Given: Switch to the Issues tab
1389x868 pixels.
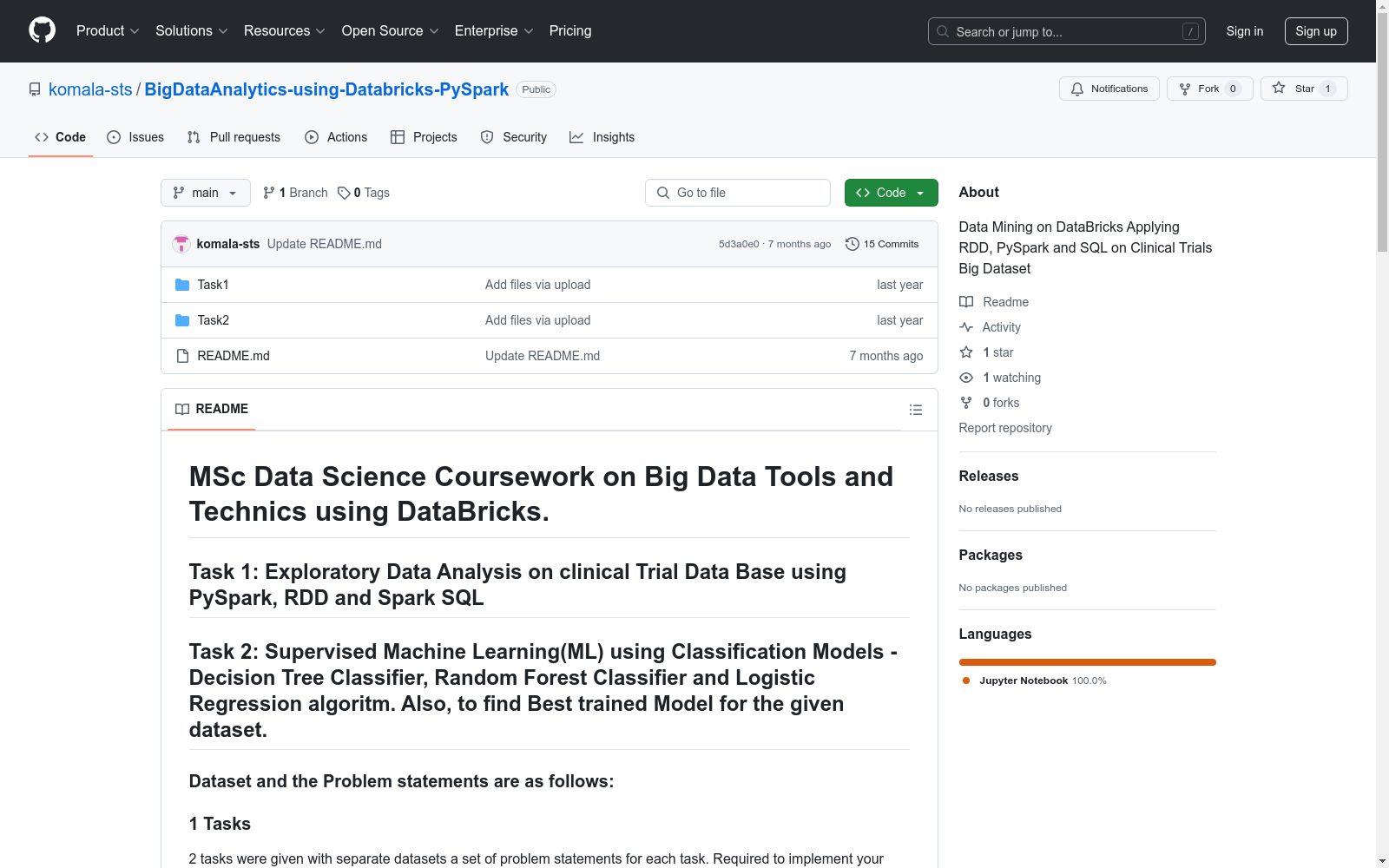Looking at the screenshot, I should pos(135,137).
